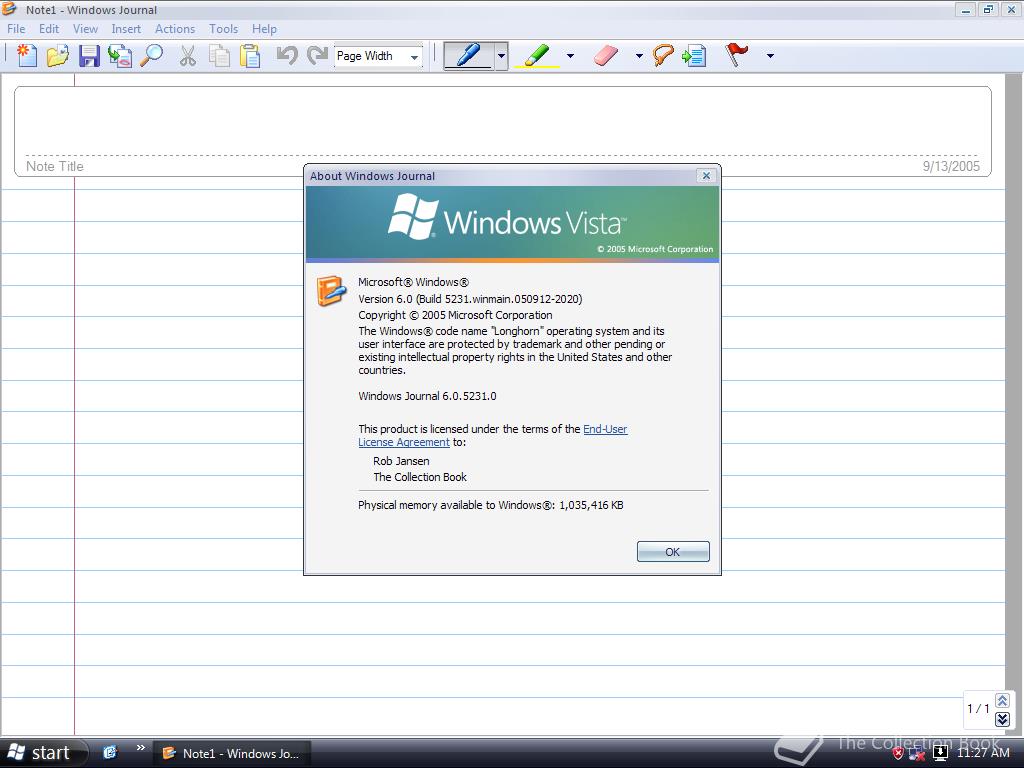Screen dimensions: 1024x768
Task: Select the Lasso selection tool
Action: (662, 56)
